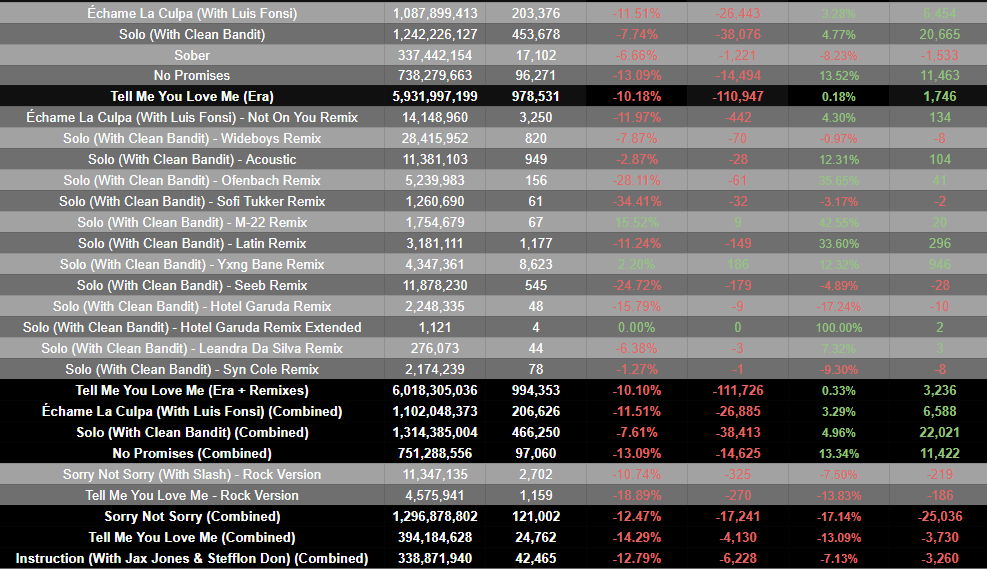987x569 pixels.
Task: Select Tell Me You Love Me - Rock Version
Action: pyautogui.click(x=192, y=495)
